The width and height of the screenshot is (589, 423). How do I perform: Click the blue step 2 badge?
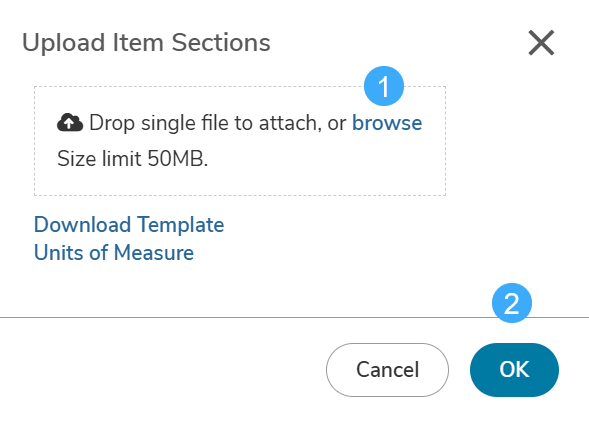pos(512,303)
